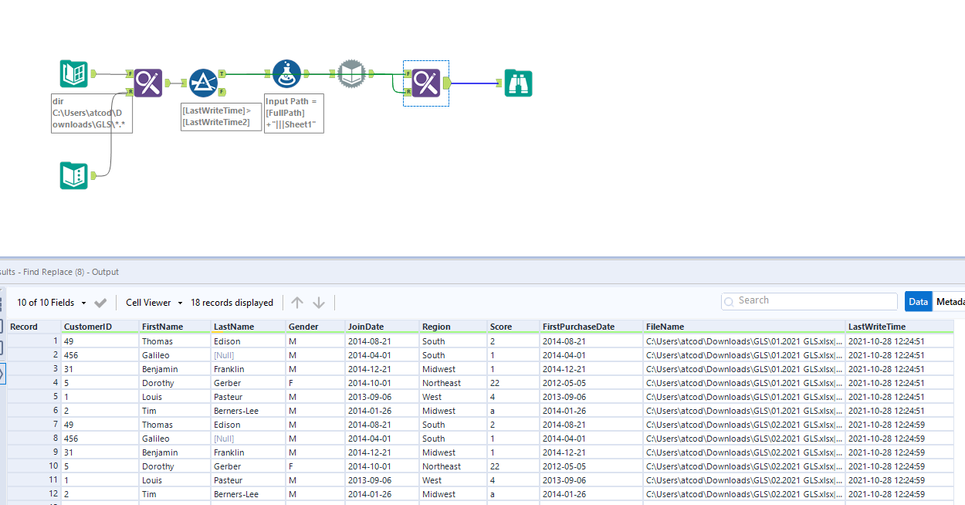Image resolution: width=965 pixels, height=505 pixels.
Task: Click the Record column header
Action: pos(34,327)
